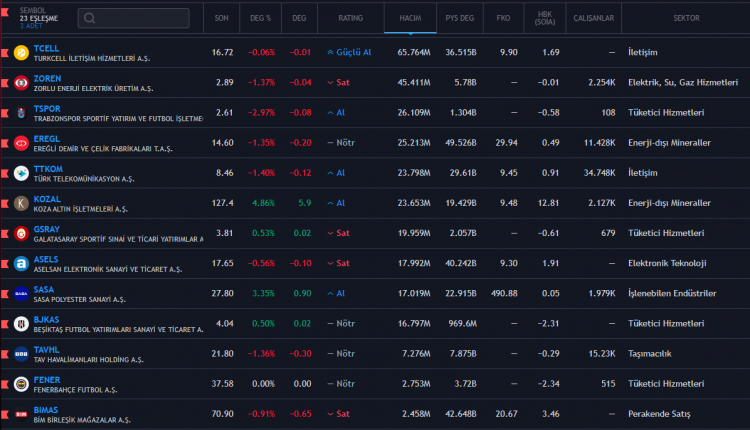Click the Galatasaray logo in GSRAY row
This screenshot has height=430, width=750.
[x=21, y=233]
